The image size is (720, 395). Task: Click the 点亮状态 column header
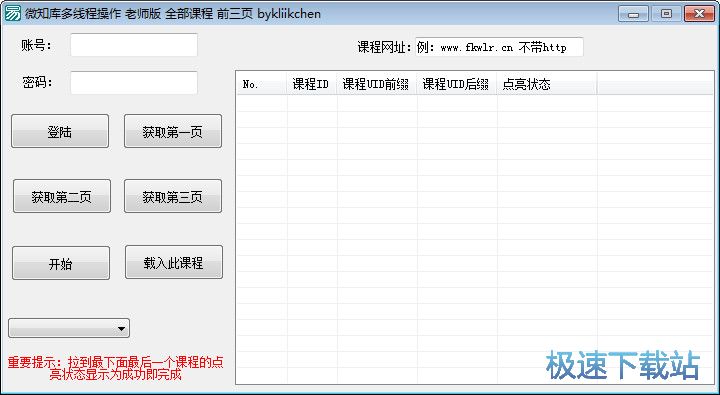tap(546, 84)
